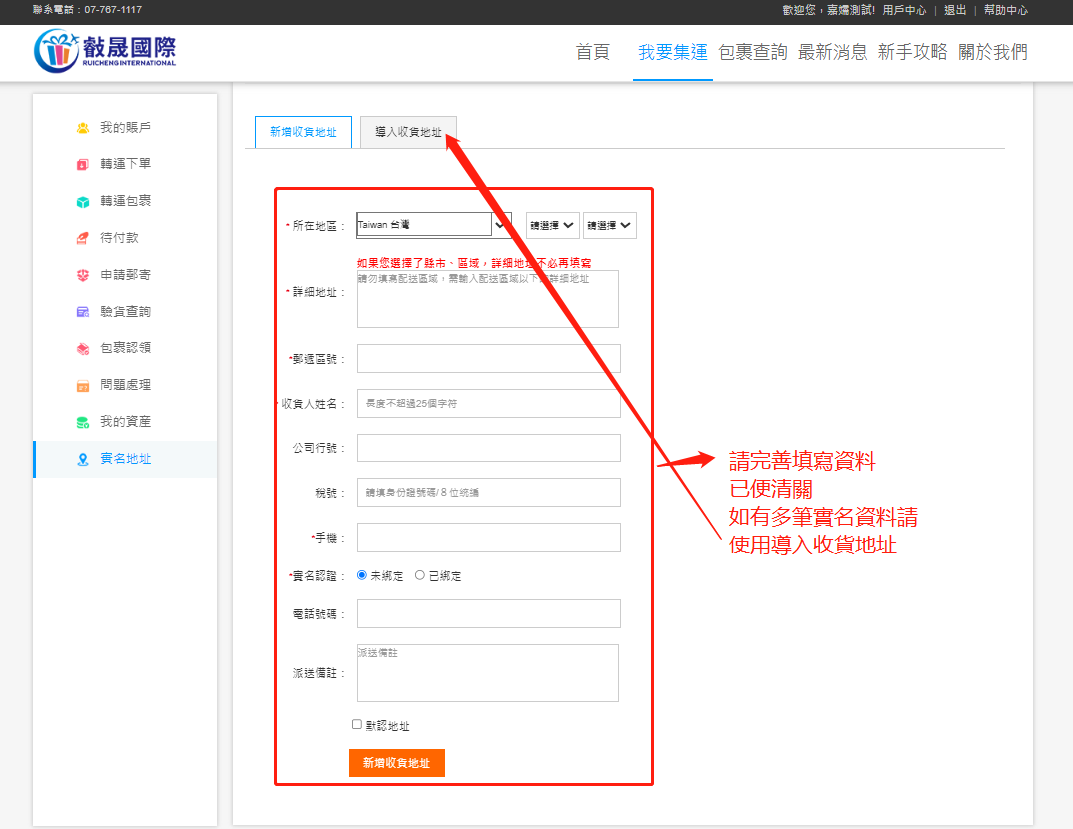
Task: Click the 待付款 sidebar icon
Action: click(83, 238)
